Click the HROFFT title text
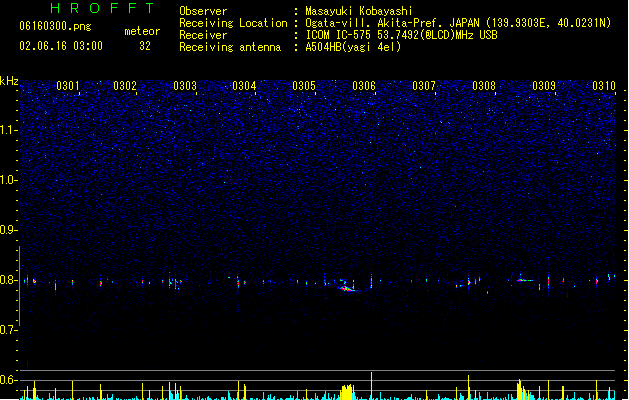This screenshot has height=400, width=629. [103, 8]
